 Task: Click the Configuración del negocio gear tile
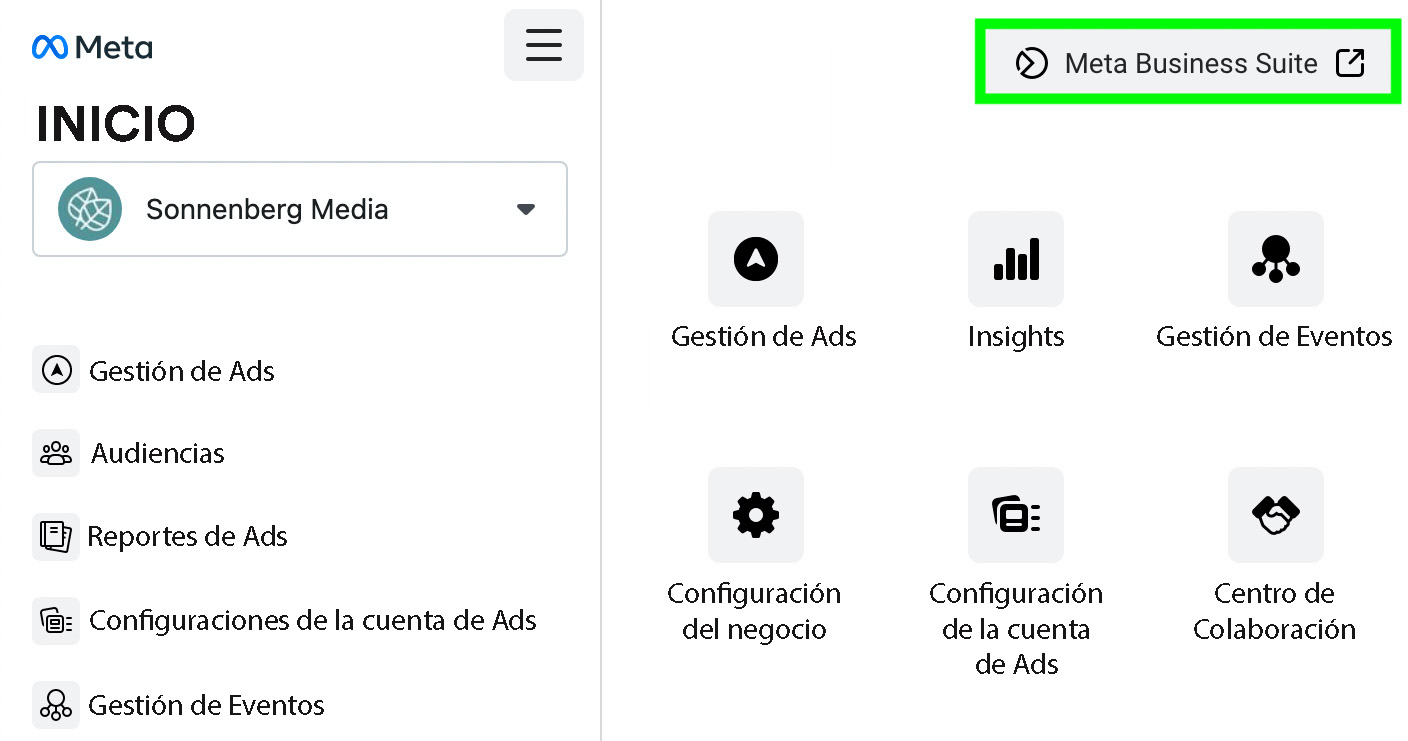tap(756, 515)
